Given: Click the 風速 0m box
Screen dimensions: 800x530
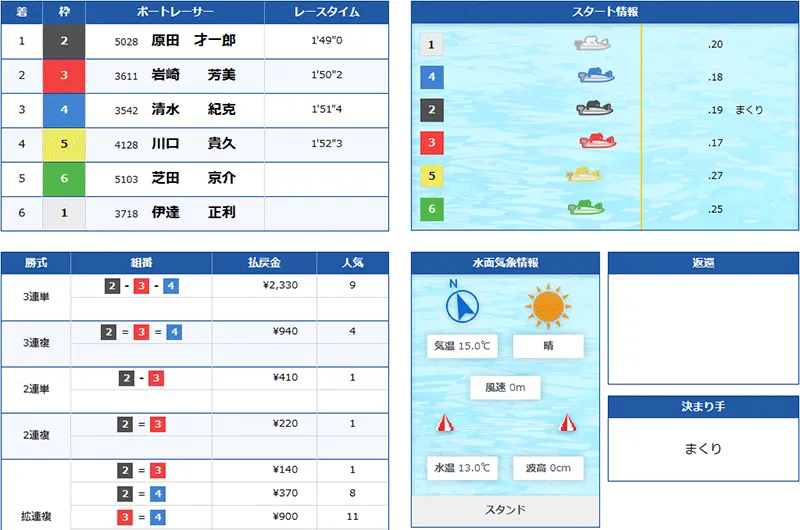Looking at the screenshot, I should coord(505,388).
